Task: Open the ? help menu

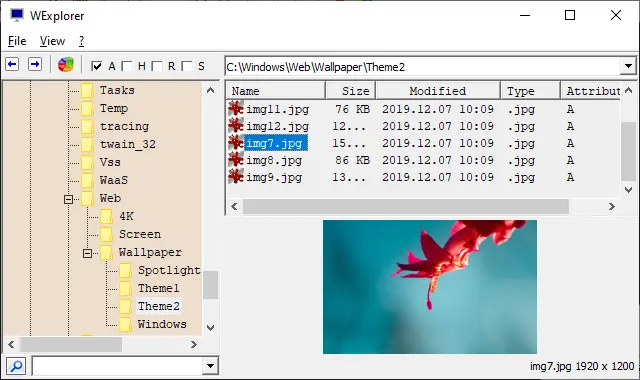Action: pyautogui.click(x=82, y=41)
